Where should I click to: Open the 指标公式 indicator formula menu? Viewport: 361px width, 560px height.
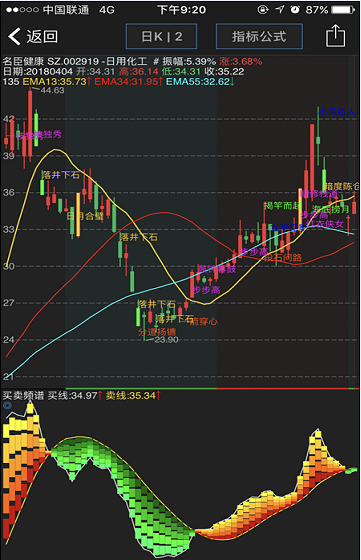click(259, 36)
